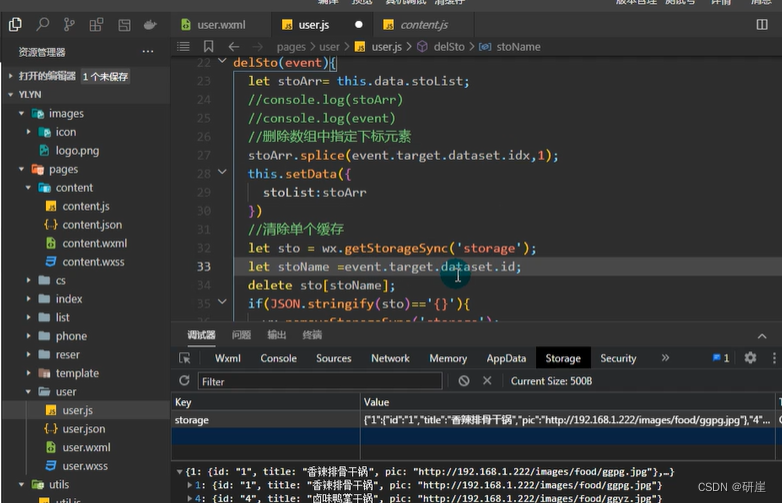The image size is (782, 503).
Task: Click the layout panel icon in activity bar
Action: click(124, 24)
